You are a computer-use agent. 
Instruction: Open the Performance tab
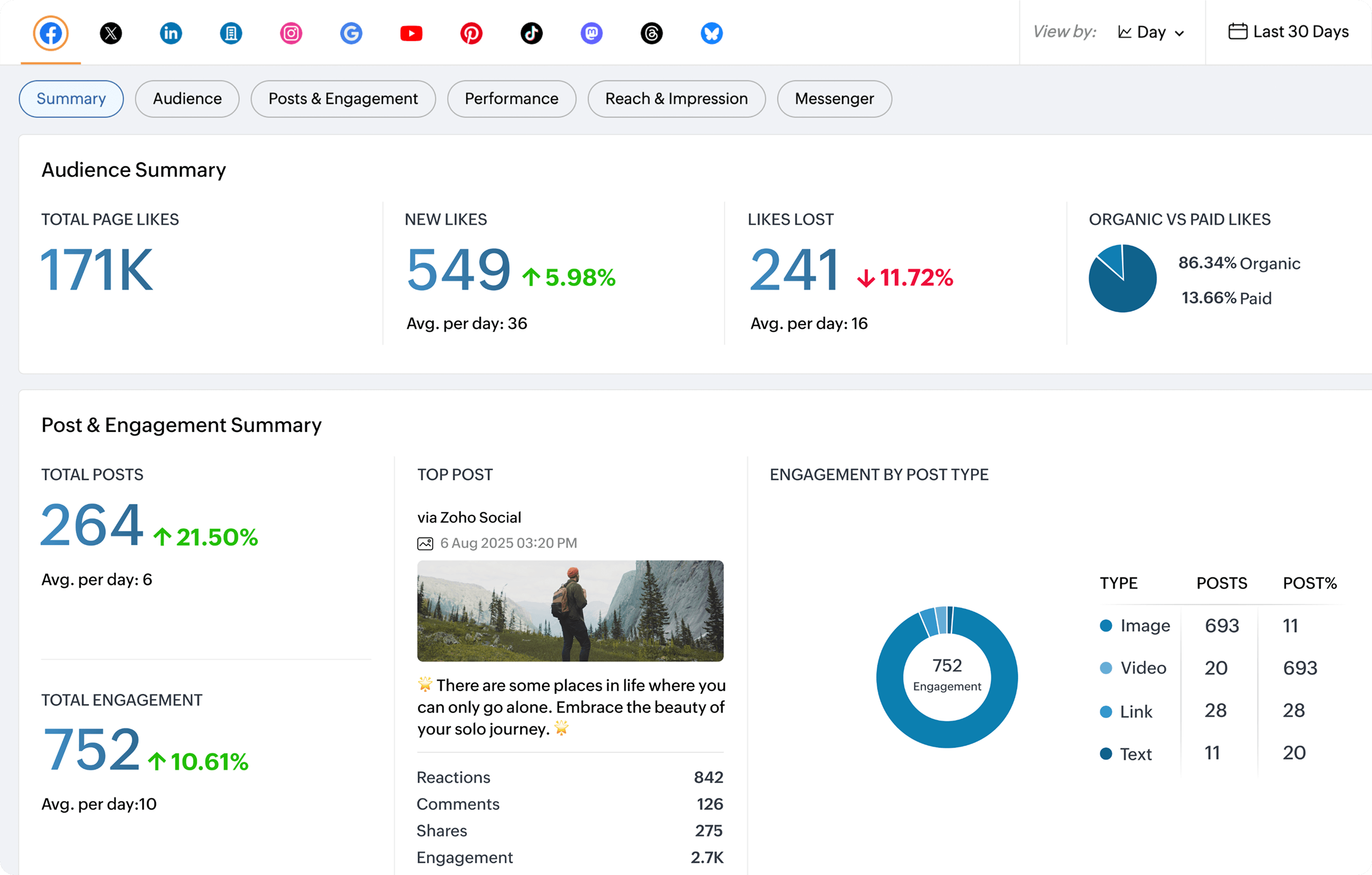(511, 99)
